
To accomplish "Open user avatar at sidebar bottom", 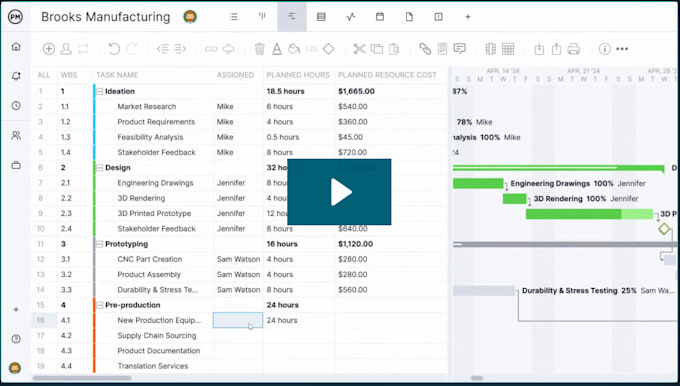I will coord(15,368).
